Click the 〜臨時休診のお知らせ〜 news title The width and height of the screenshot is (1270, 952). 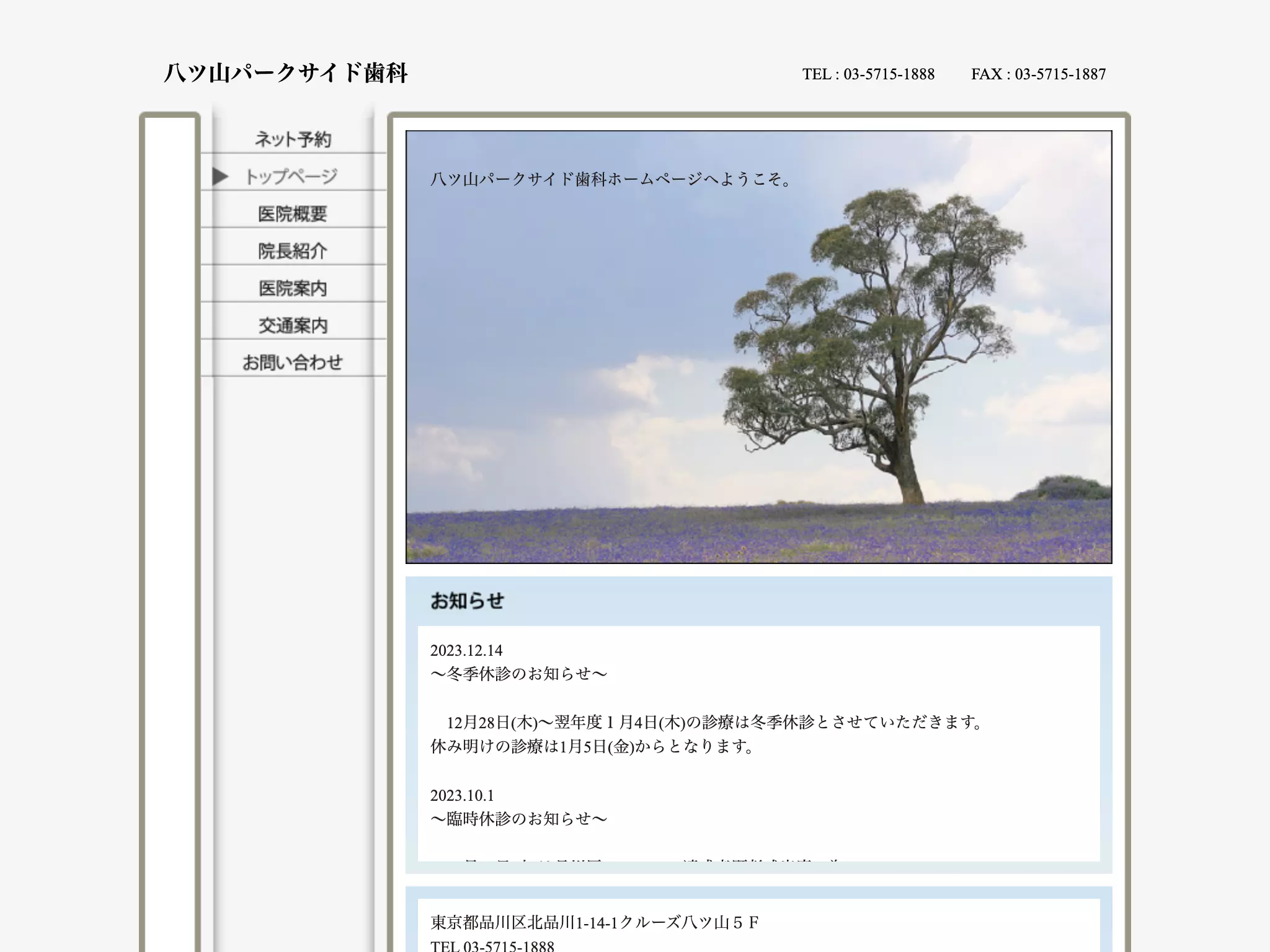click(518, 819)
